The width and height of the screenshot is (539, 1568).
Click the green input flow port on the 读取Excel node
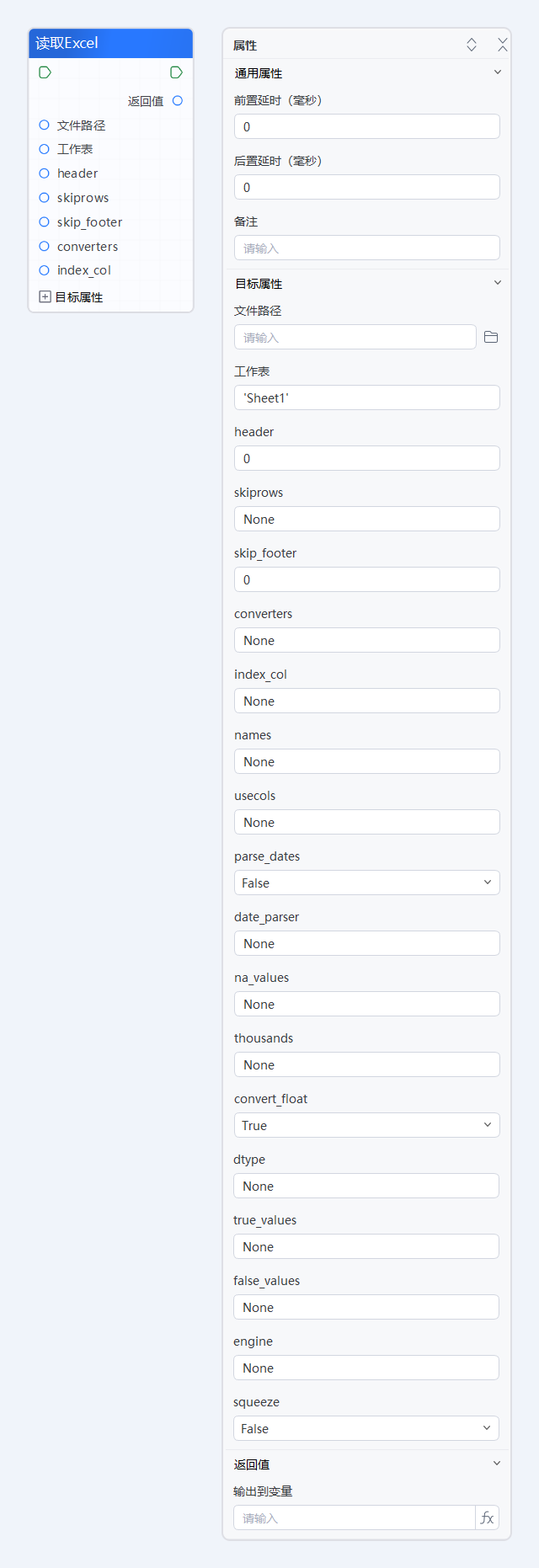pos(45,72)
